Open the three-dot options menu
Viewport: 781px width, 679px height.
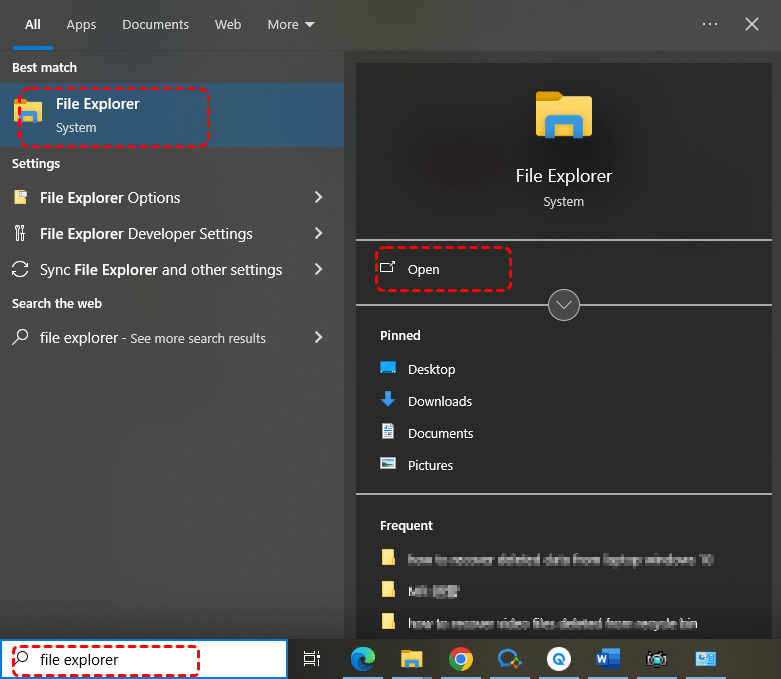click(x=710, y=24)
